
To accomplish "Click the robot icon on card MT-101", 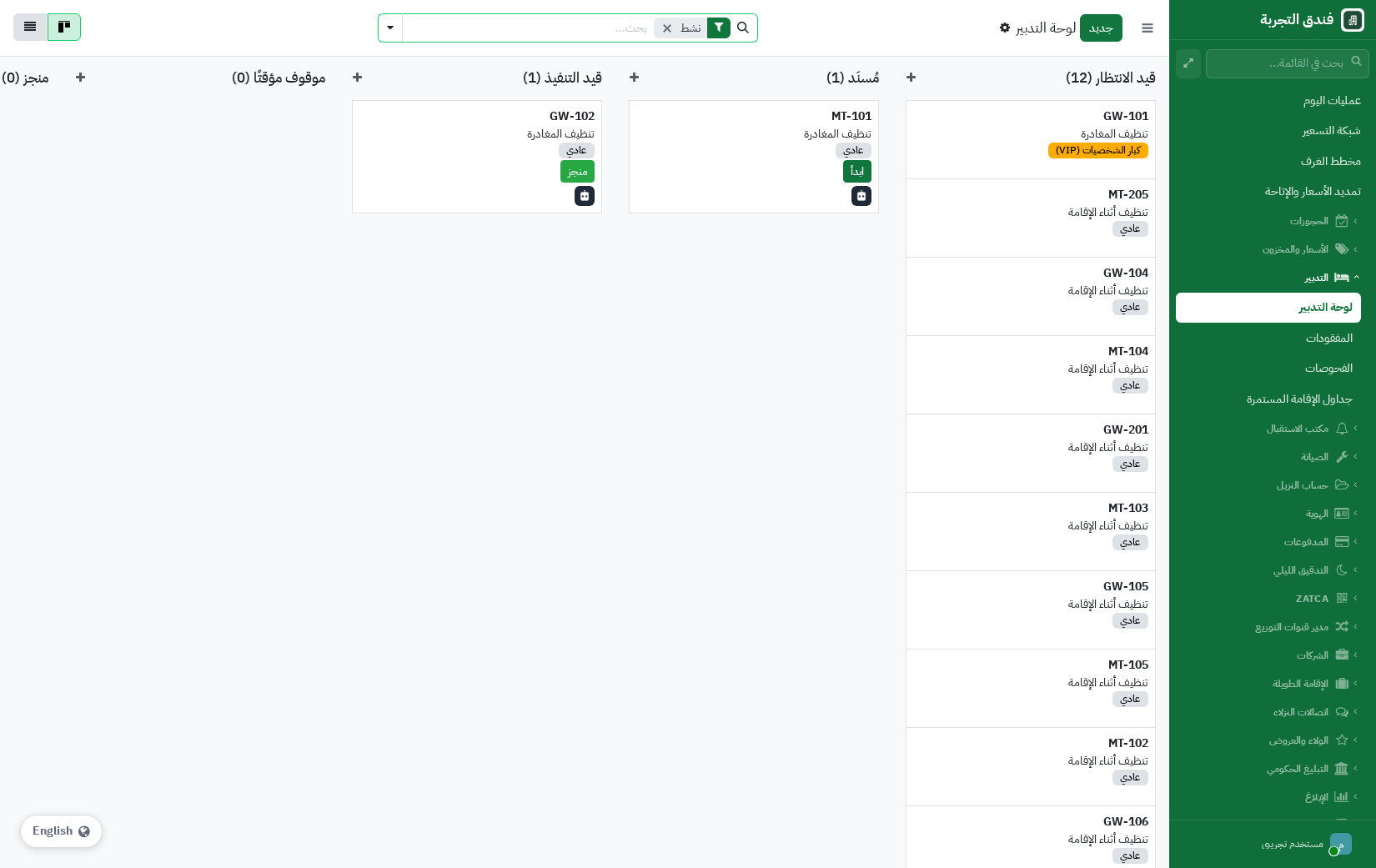I will point(861,196).
